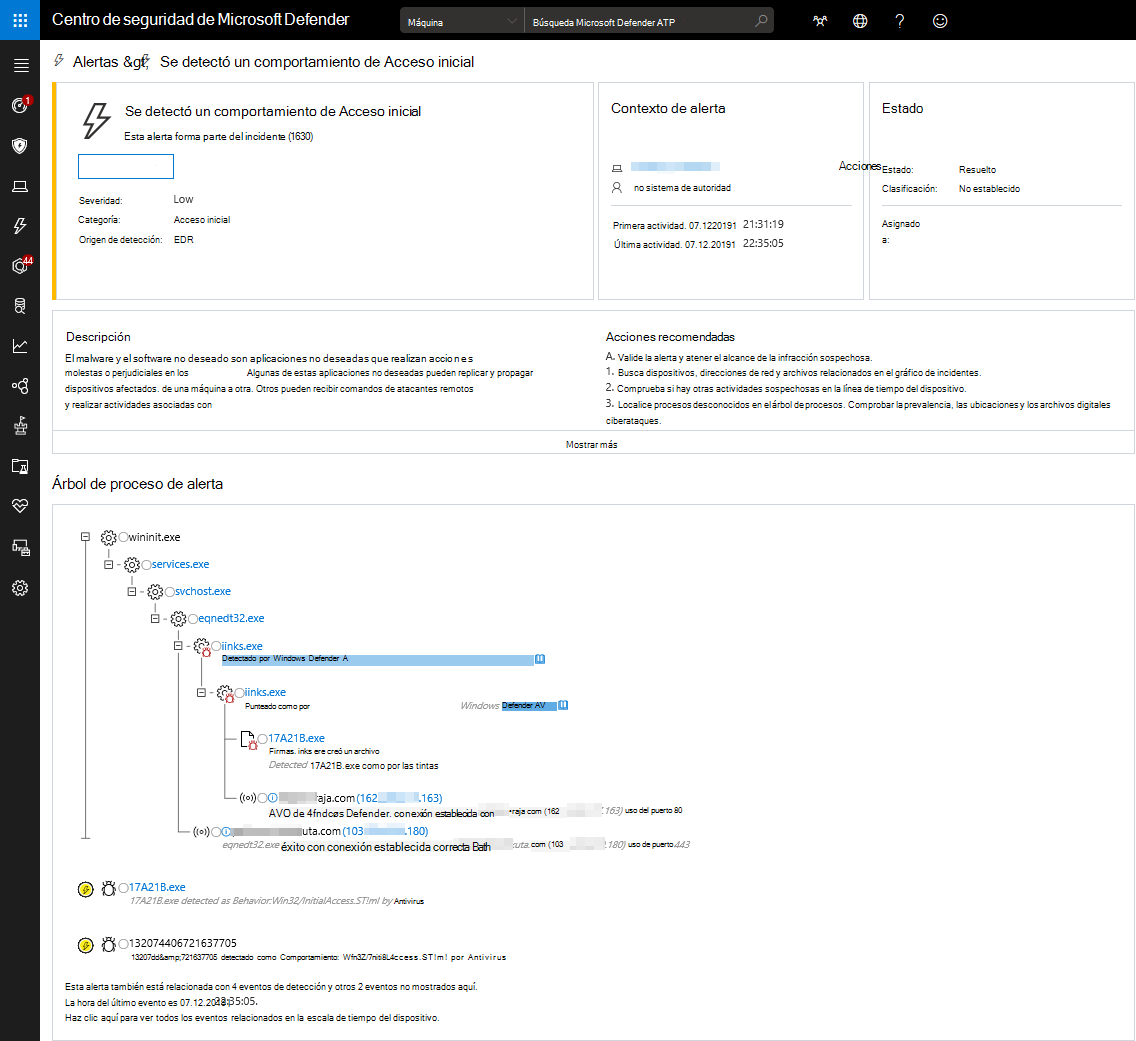Open the Máquina search scope dropdown
Image resolution: width=1136 pixels, height=1041 pixels.
[x=462, y=22]
